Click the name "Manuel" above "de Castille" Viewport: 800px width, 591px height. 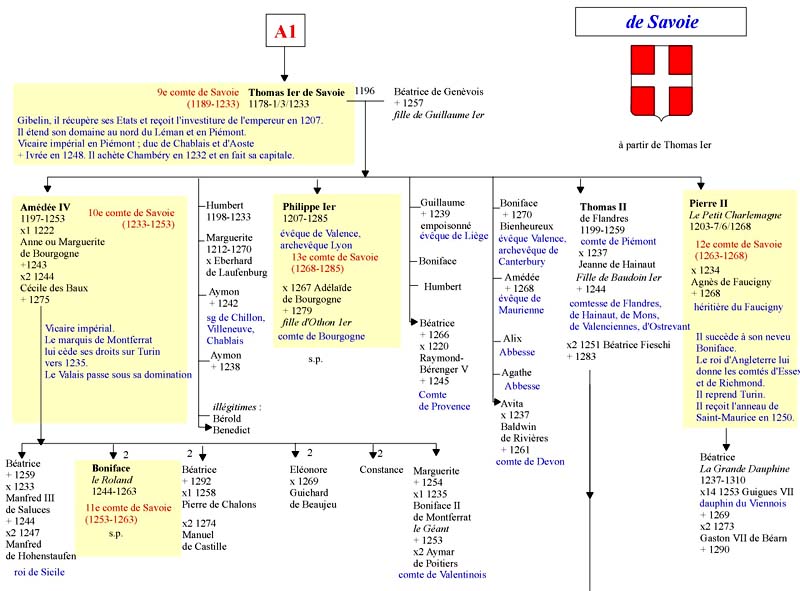coord(198,535)
